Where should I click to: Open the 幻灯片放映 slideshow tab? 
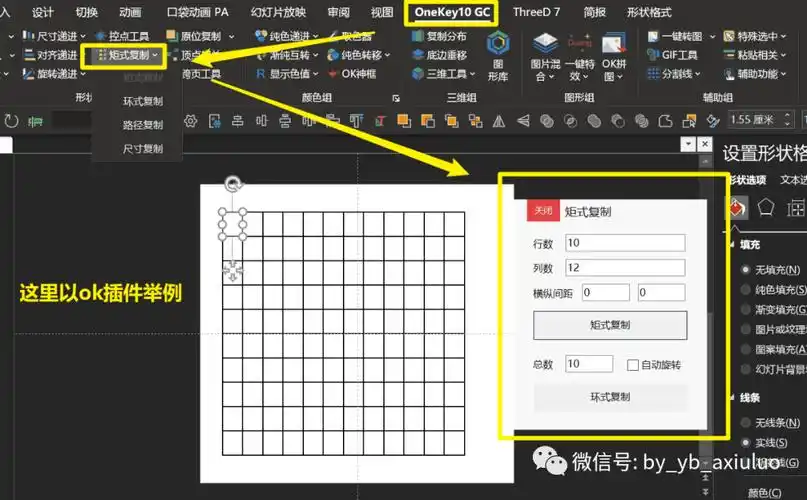(278, 12)
